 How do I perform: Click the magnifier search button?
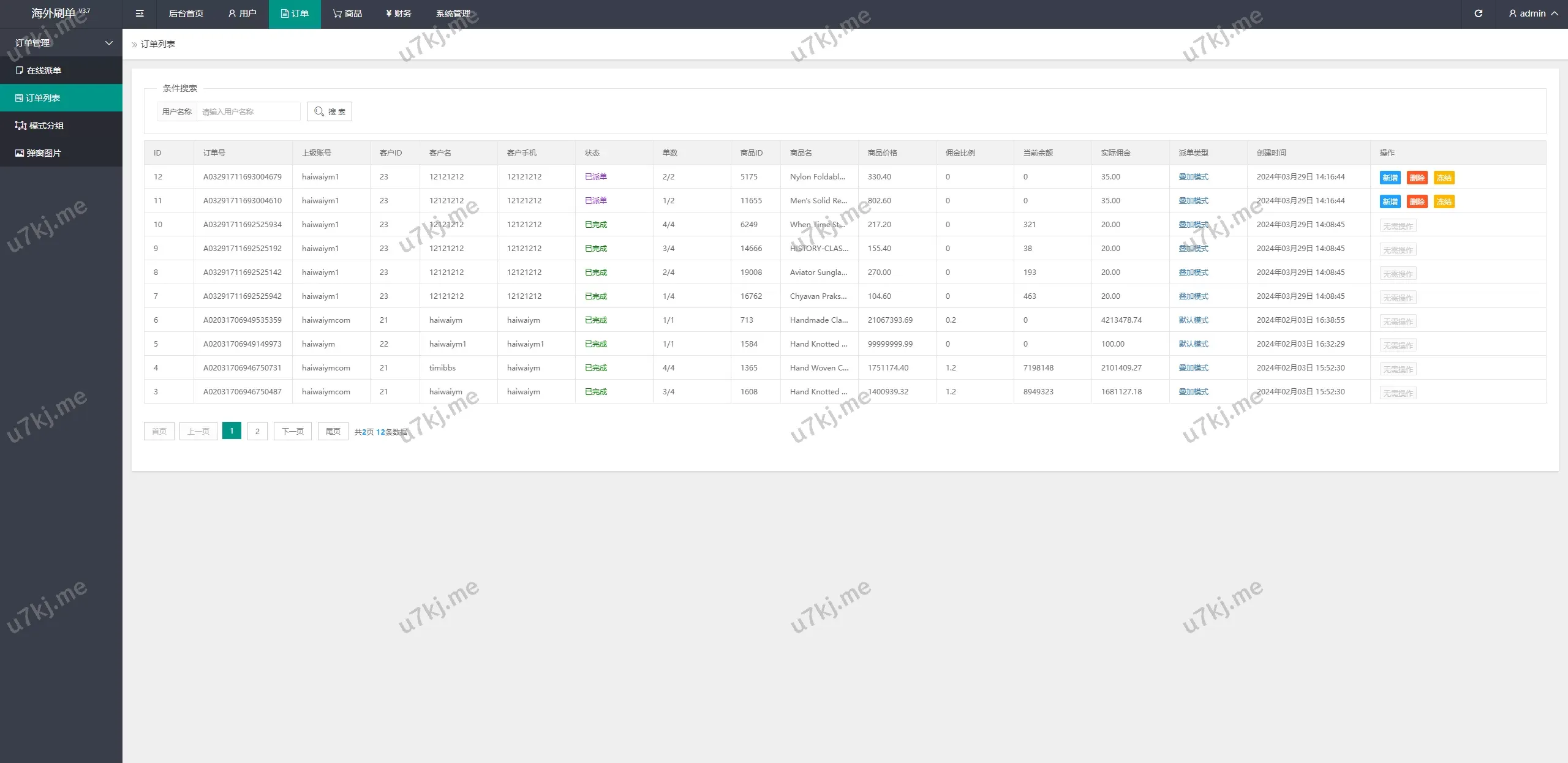click(330, 111)
